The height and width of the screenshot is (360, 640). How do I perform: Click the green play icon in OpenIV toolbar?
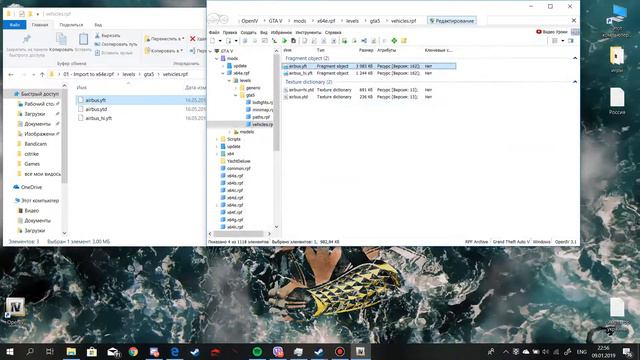click(284, 41)
